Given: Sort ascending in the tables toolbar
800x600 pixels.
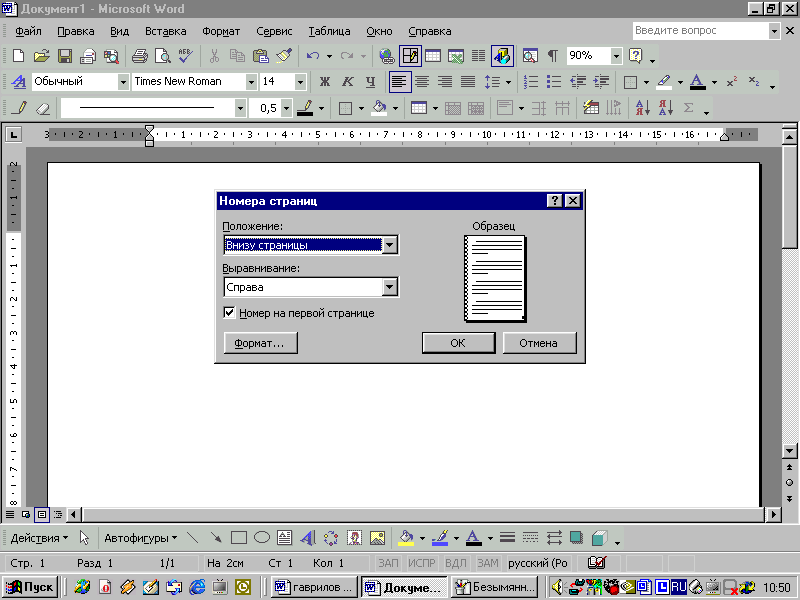Looking at the screenshot, I should tap(642, 108).
